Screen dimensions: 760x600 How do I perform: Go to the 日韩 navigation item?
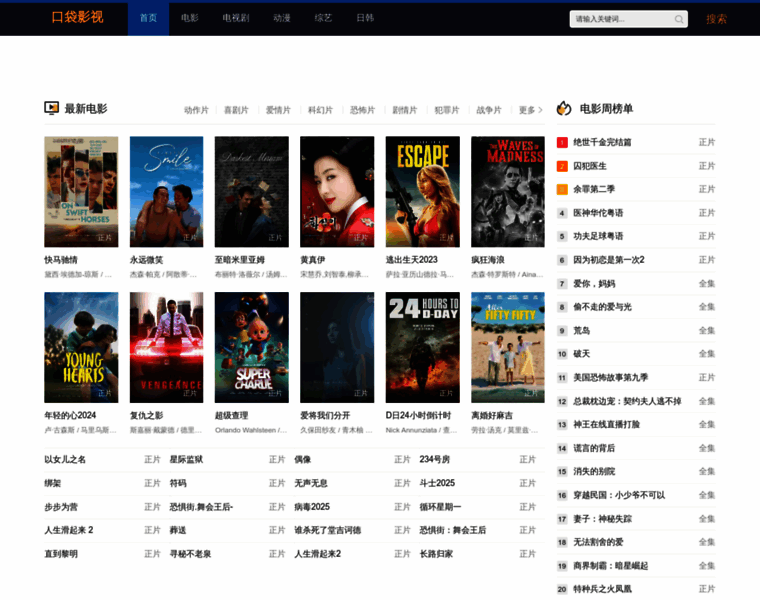[x=365, y=18]
